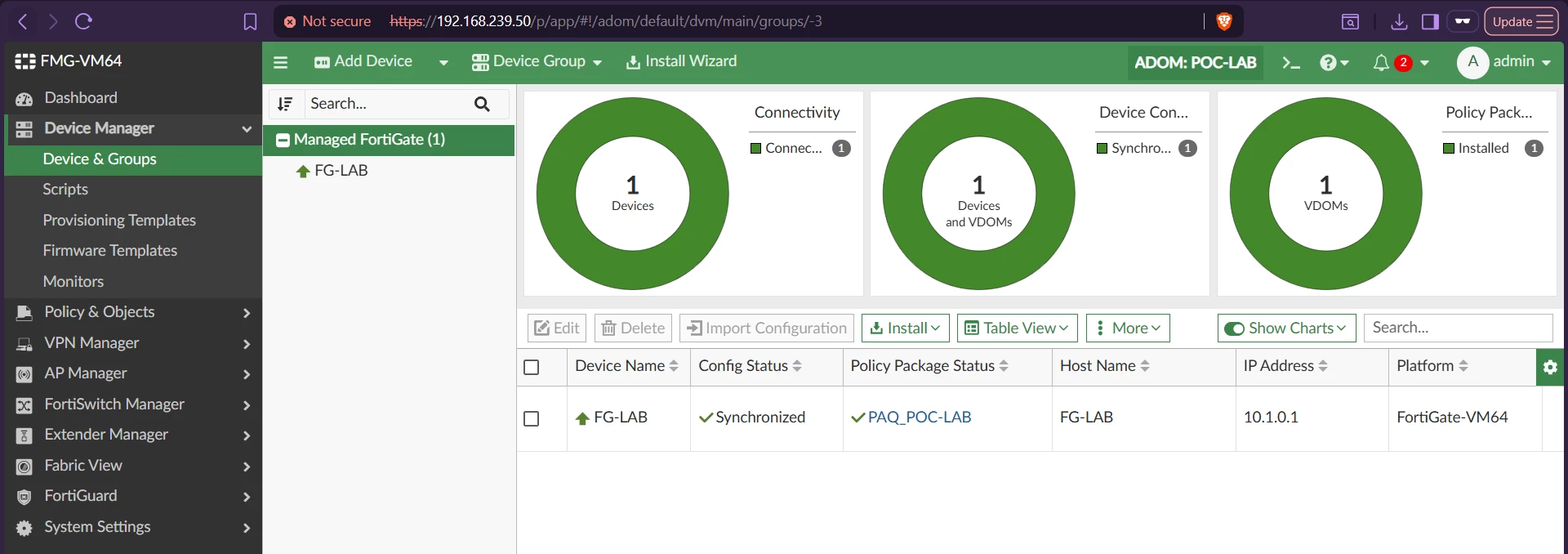Viewport: 1568px width, 554px height.
Task: Open Device & Groups menu item
Action: [134, 159]
